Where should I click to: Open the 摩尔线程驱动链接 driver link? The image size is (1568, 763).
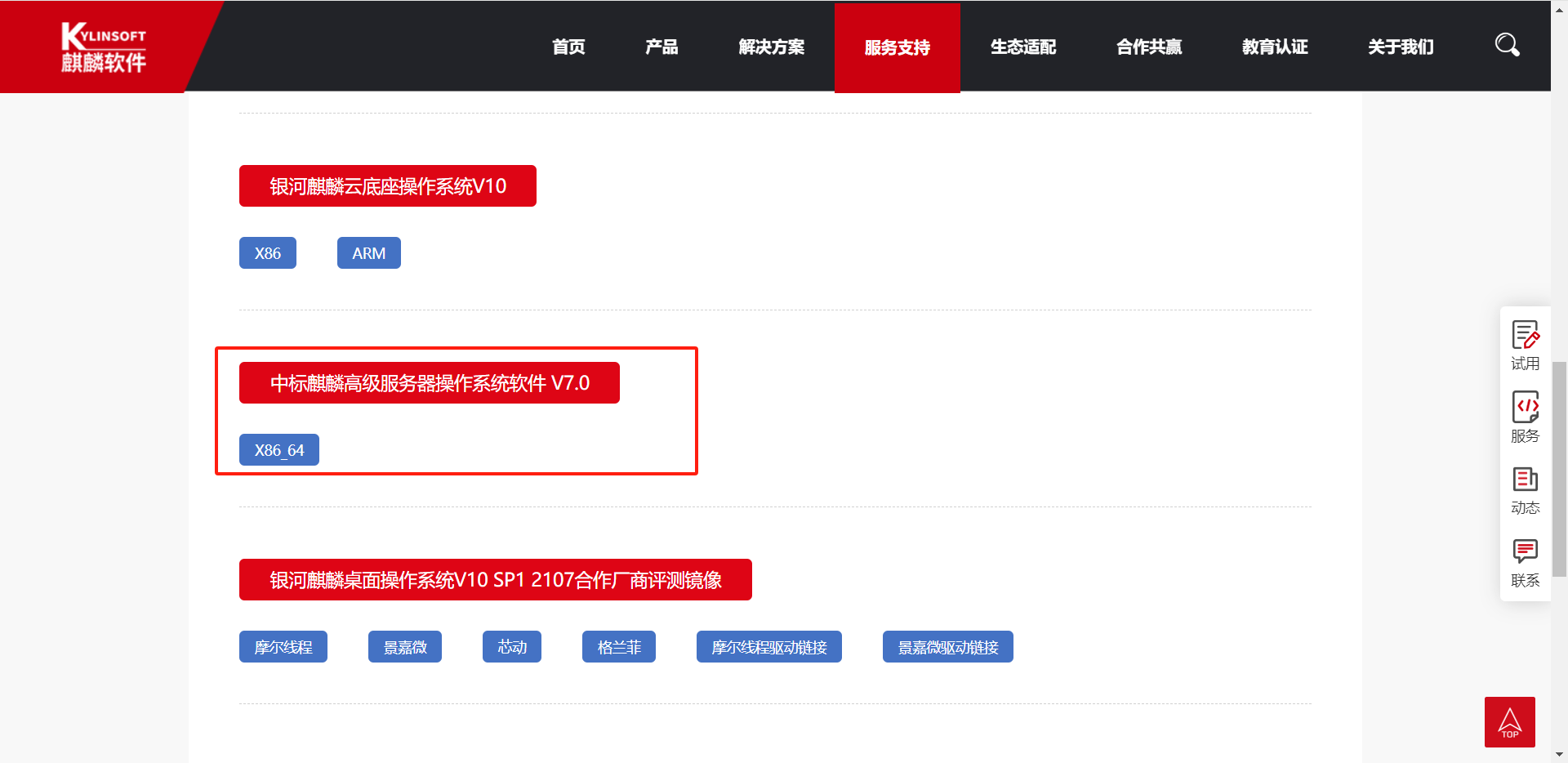769,647
